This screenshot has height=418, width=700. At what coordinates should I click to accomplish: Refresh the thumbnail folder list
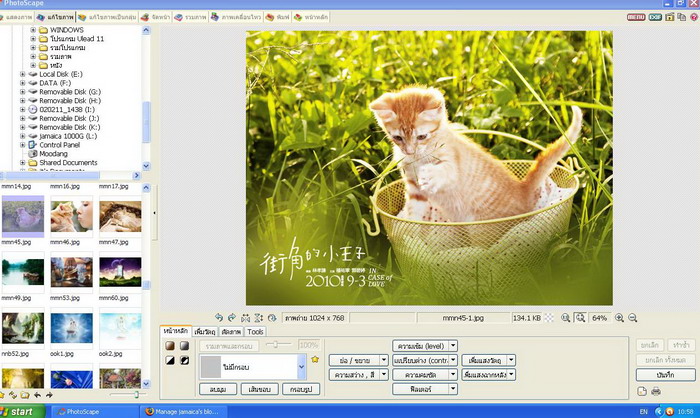point(13,395)
